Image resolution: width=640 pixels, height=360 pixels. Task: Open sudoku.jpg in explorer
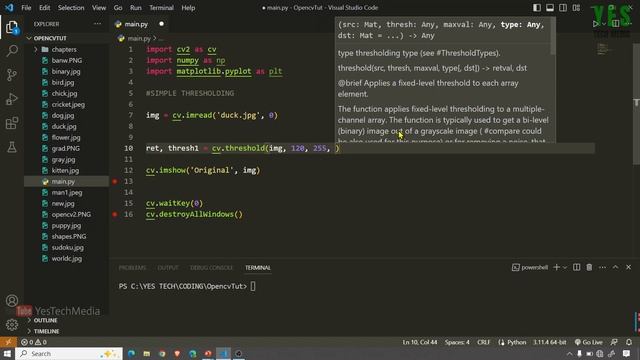[67, 247]
